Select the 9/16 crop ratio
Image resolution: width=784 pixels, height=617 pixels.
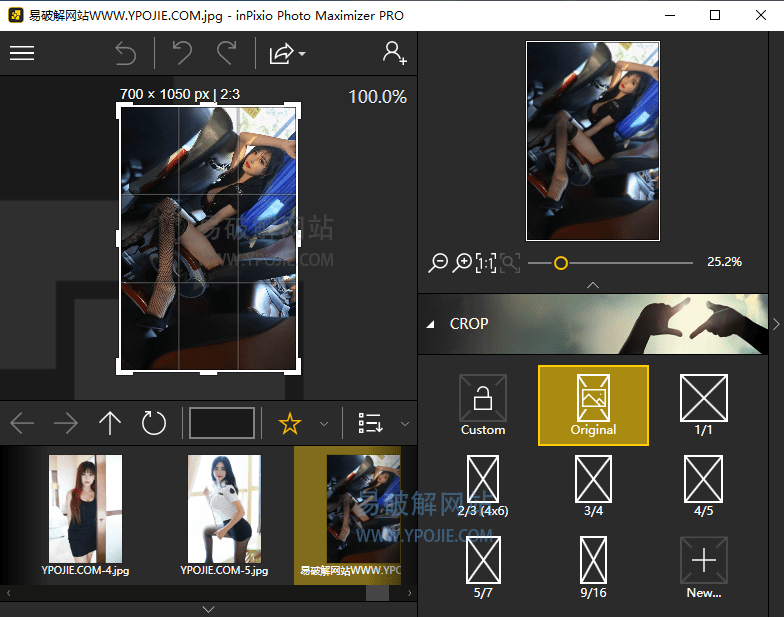pos(593,567)
